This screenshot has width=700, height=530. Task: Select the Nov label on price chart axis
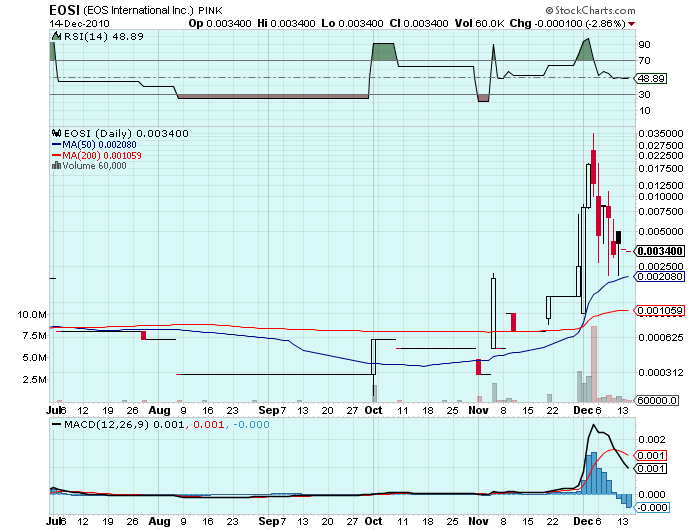479,410
